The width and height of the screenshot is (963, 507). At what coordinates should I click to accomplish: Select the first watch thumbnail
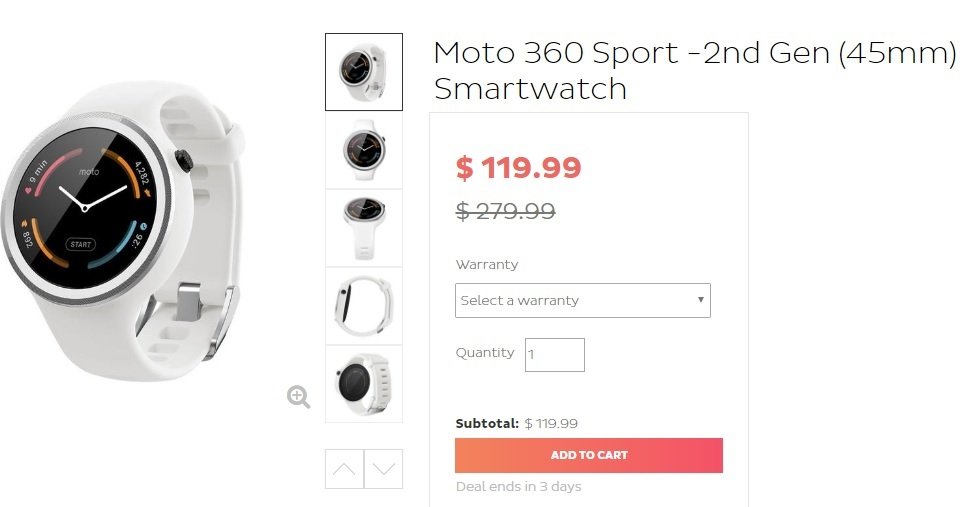(x=364, y=72)
